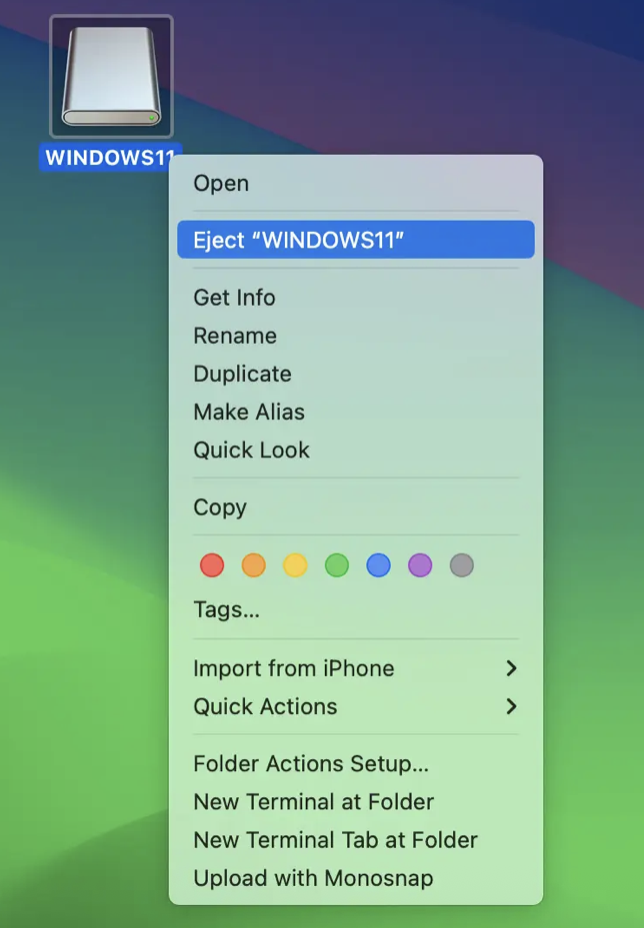Viewport: 644px width, 928px height.
Task: Open Folder Actions Setup…
Action: tap(356, 763)
